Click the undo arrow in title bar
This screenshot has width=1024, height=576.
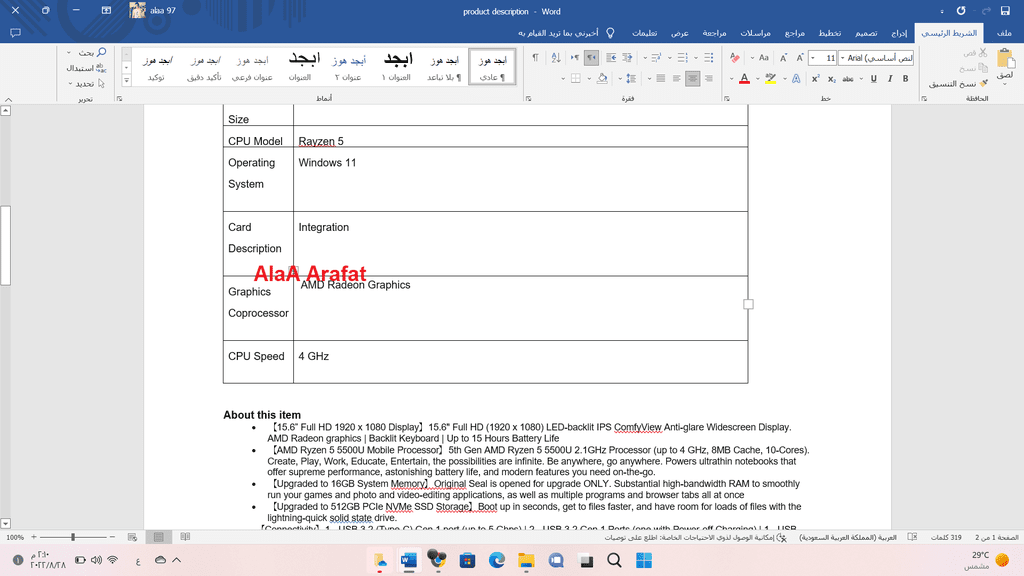pyautogui.click(x=961, y=11)
